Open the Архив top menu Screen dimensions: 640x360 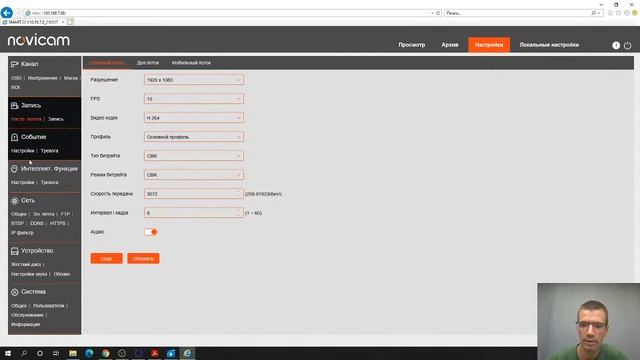point(450,45)
